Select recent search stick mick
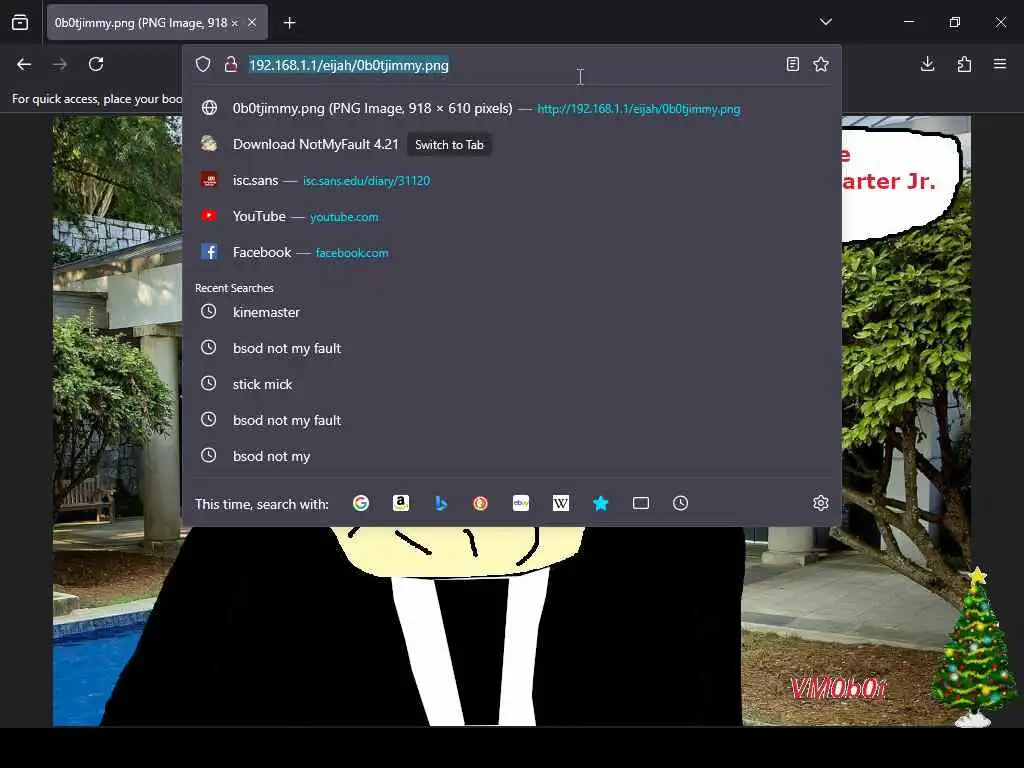Viewport: 1024px width, 768px height. pyautogui.click(x=511, y=384)
